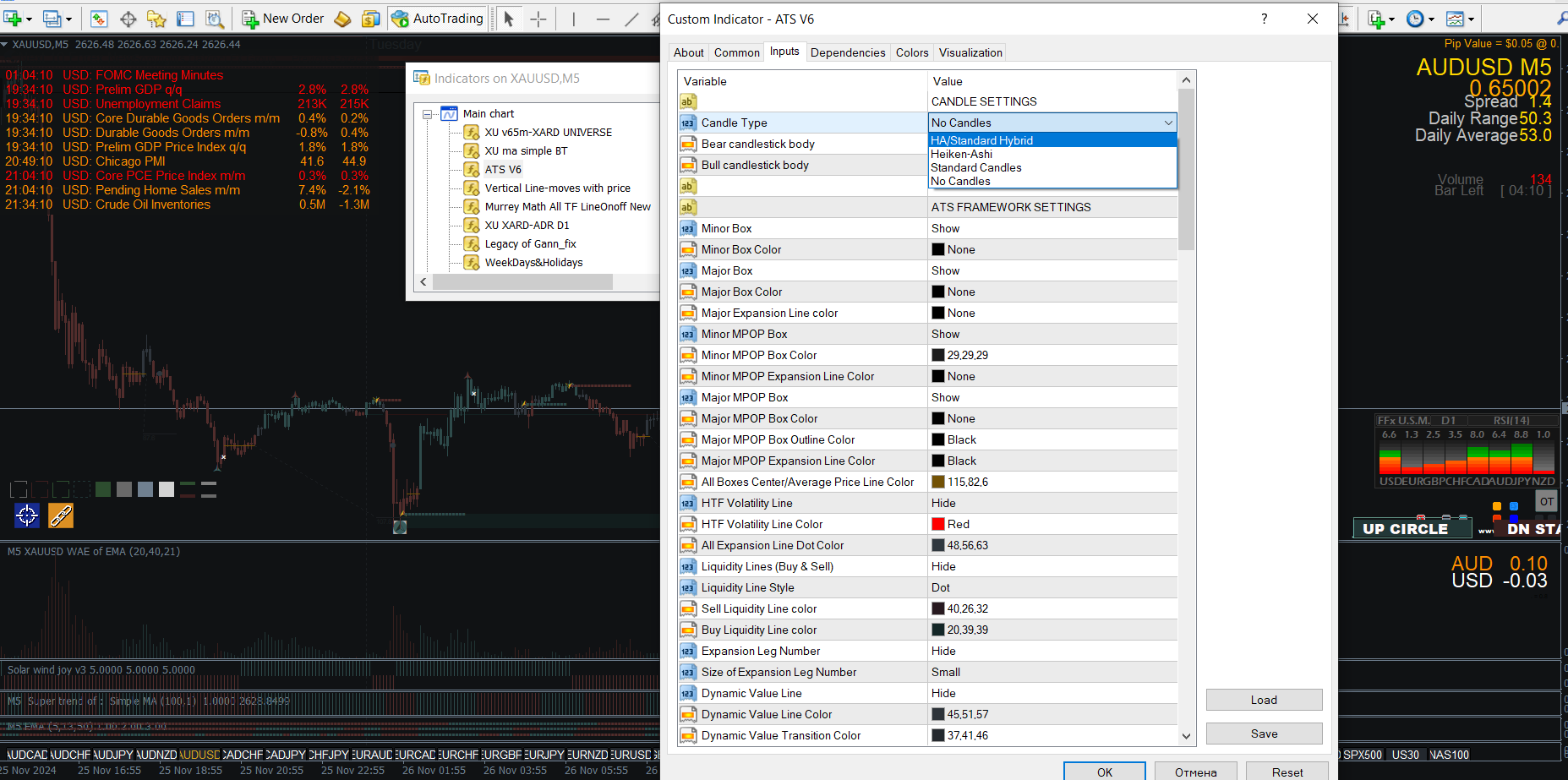Select ATS V6 in the indicators list
1568x780 pixels.
click(503, 170)
